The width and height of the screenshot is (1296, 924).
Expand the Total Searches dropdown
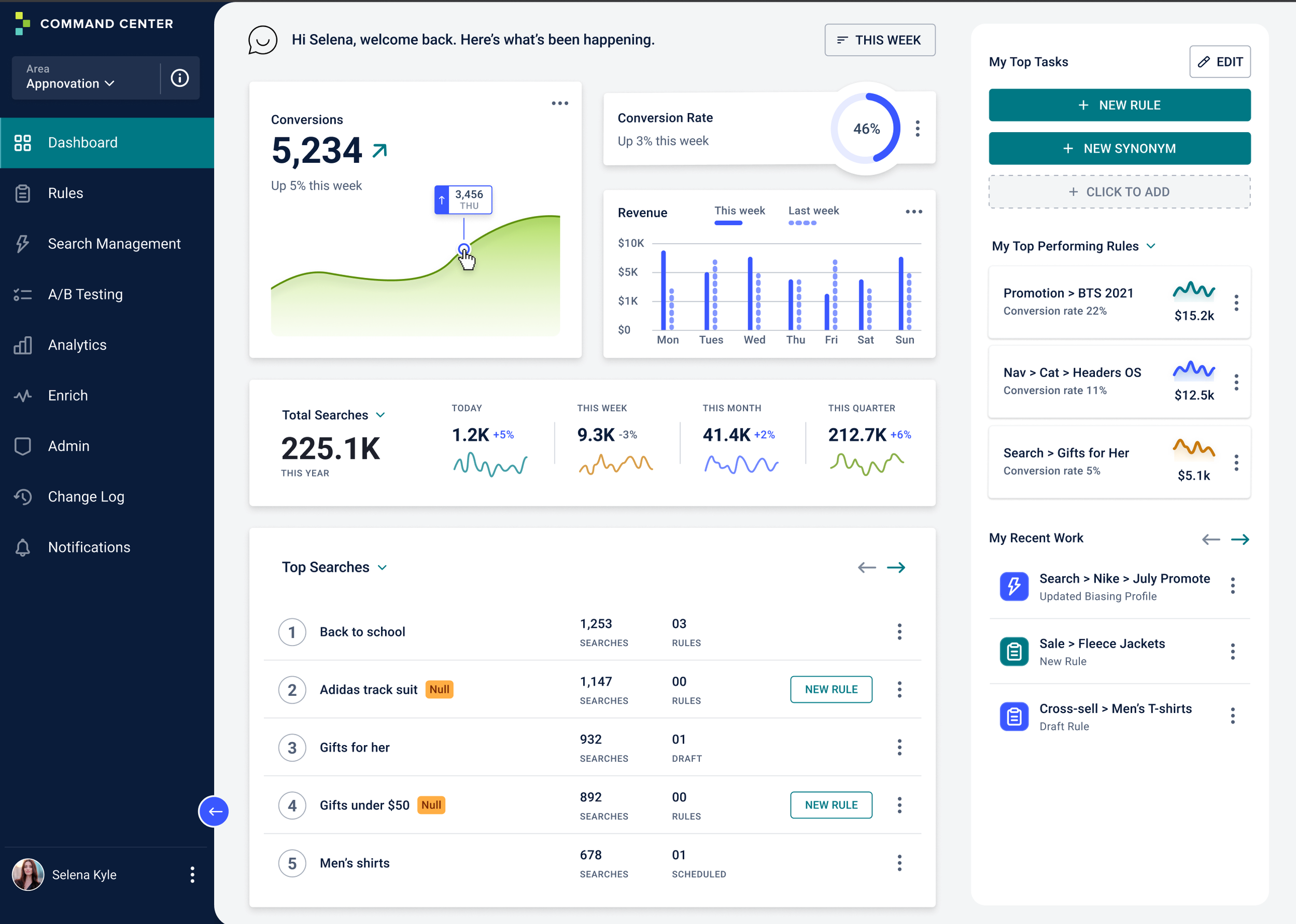381,415
